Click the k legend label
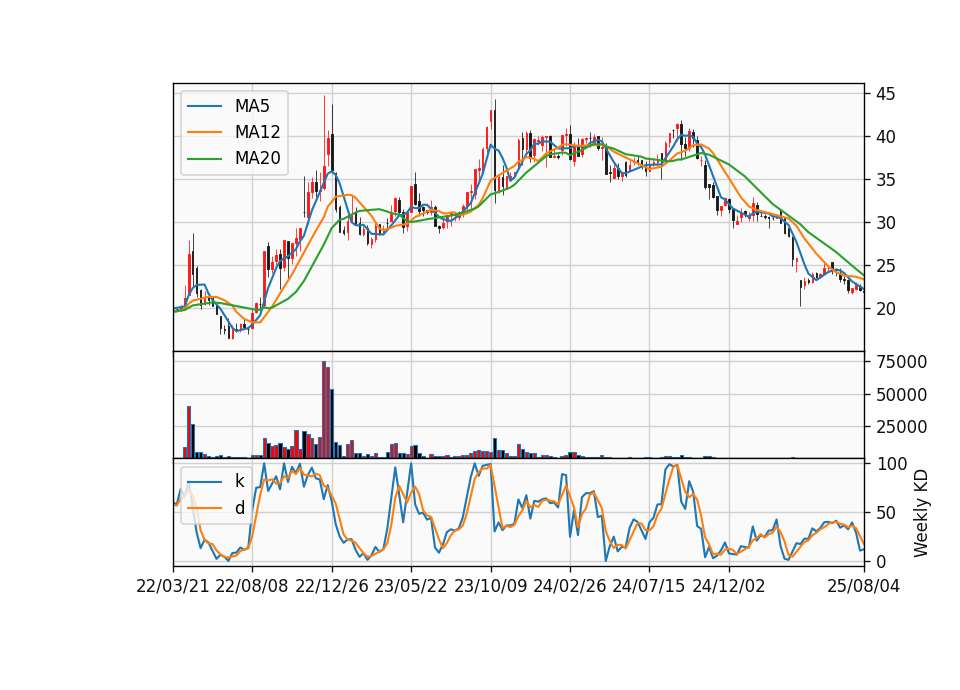 point(239,481)
